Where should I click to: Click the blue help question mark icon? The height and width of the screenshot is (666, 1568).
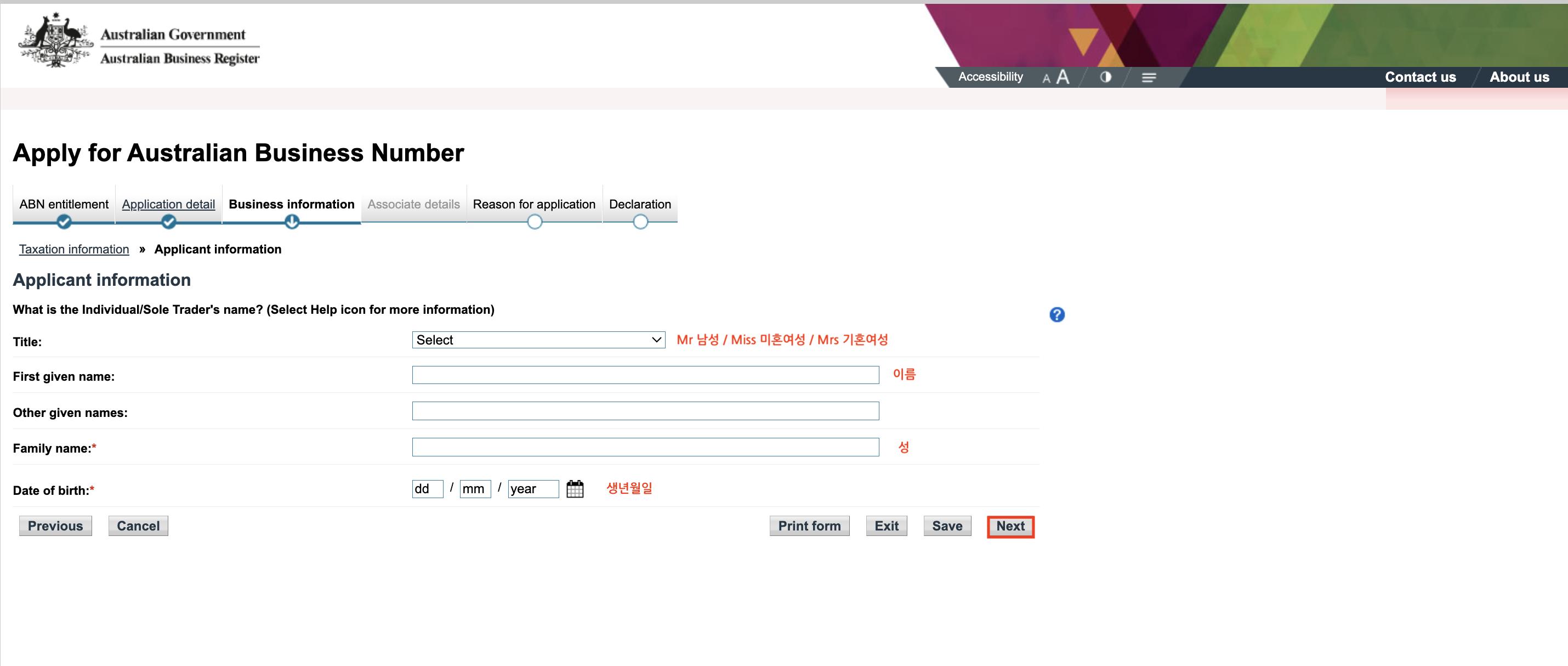point(1056,314)
